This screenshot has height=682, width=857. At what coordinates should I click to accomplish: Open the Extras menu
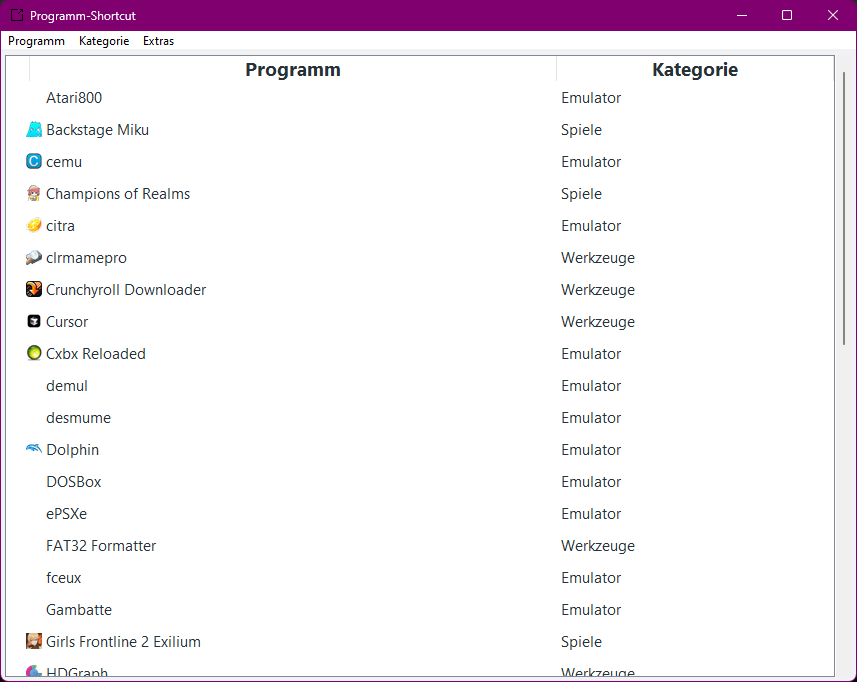158,41
